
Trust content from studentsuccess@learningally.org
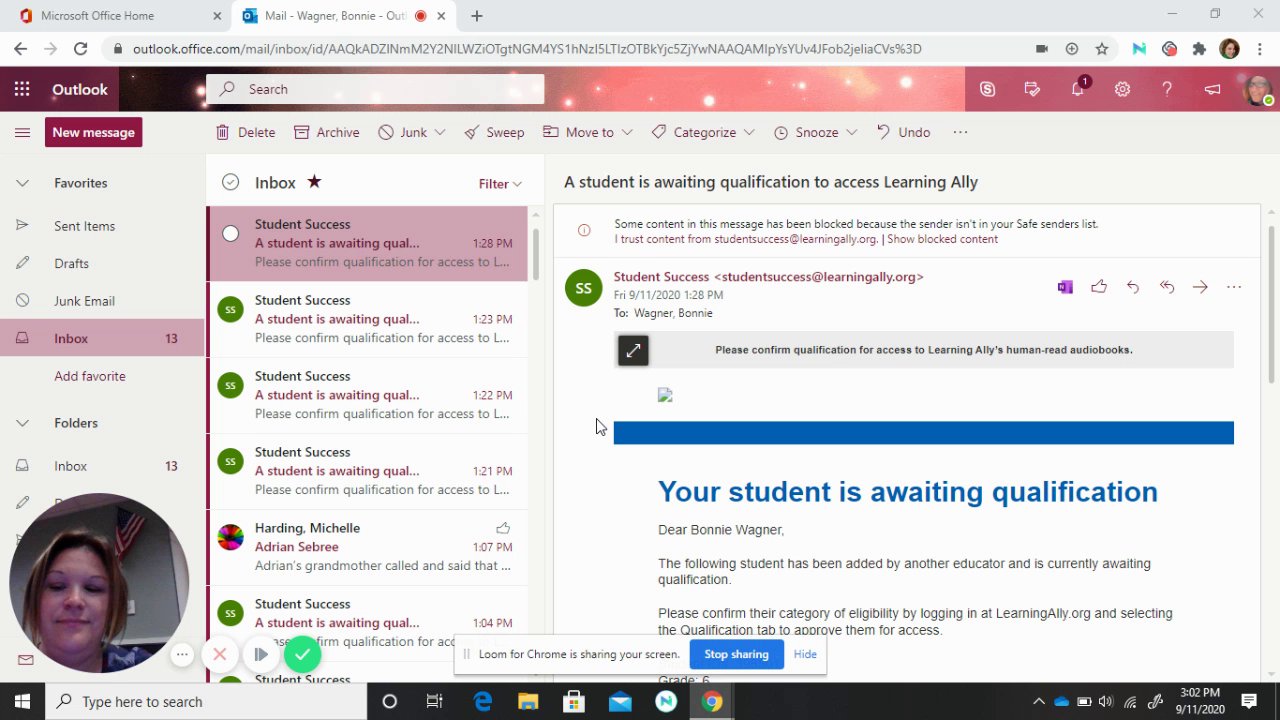click(745, 239)
